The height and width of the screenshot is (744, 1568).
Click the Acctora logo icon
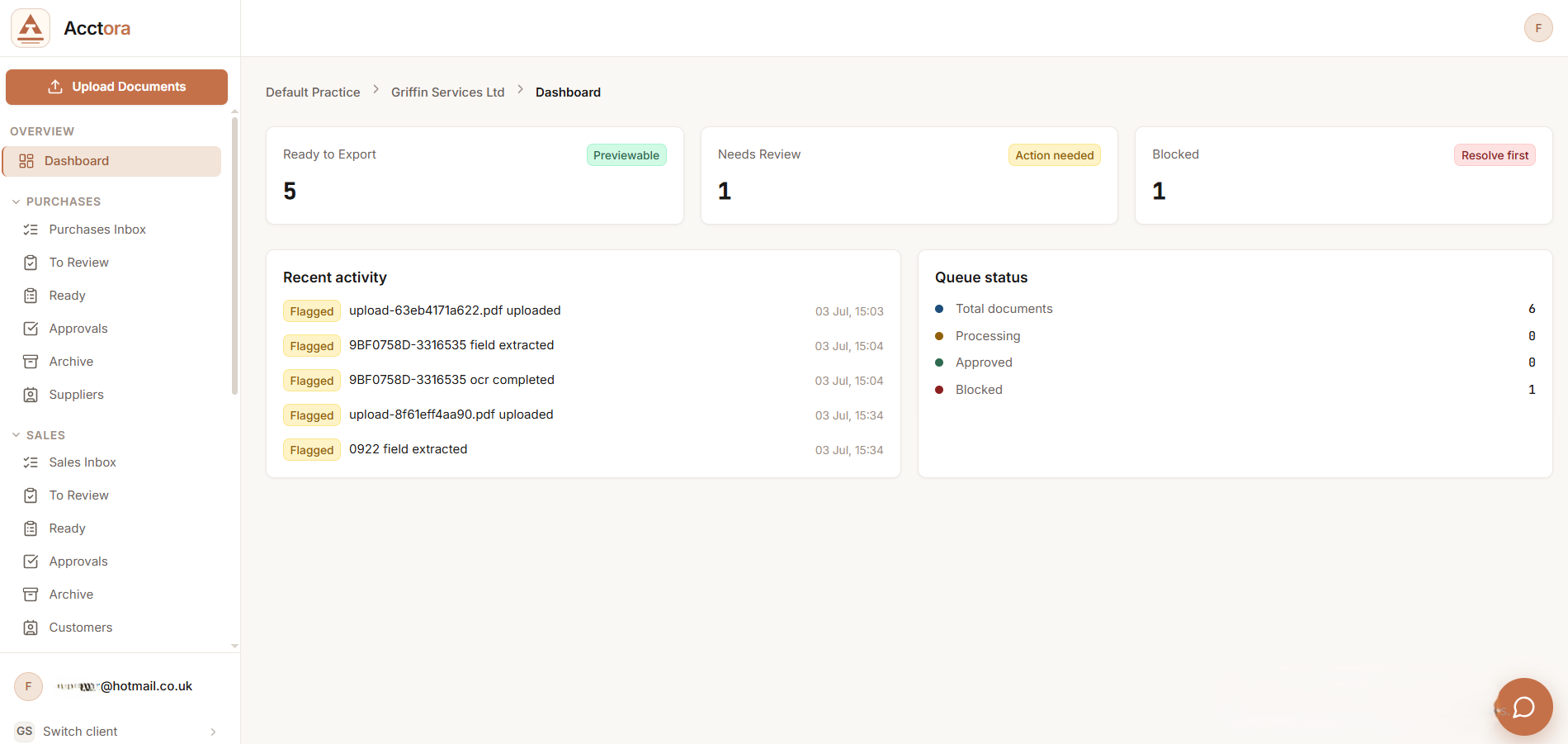31,28
